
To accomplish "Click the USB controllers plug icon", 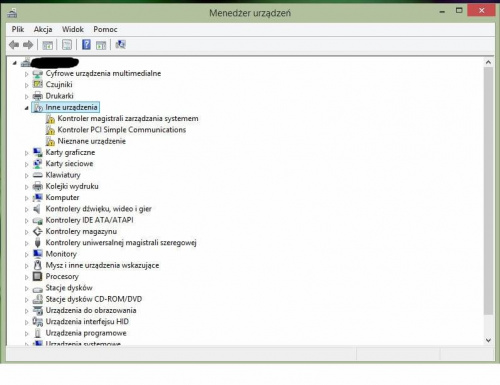I will (38, 243).
